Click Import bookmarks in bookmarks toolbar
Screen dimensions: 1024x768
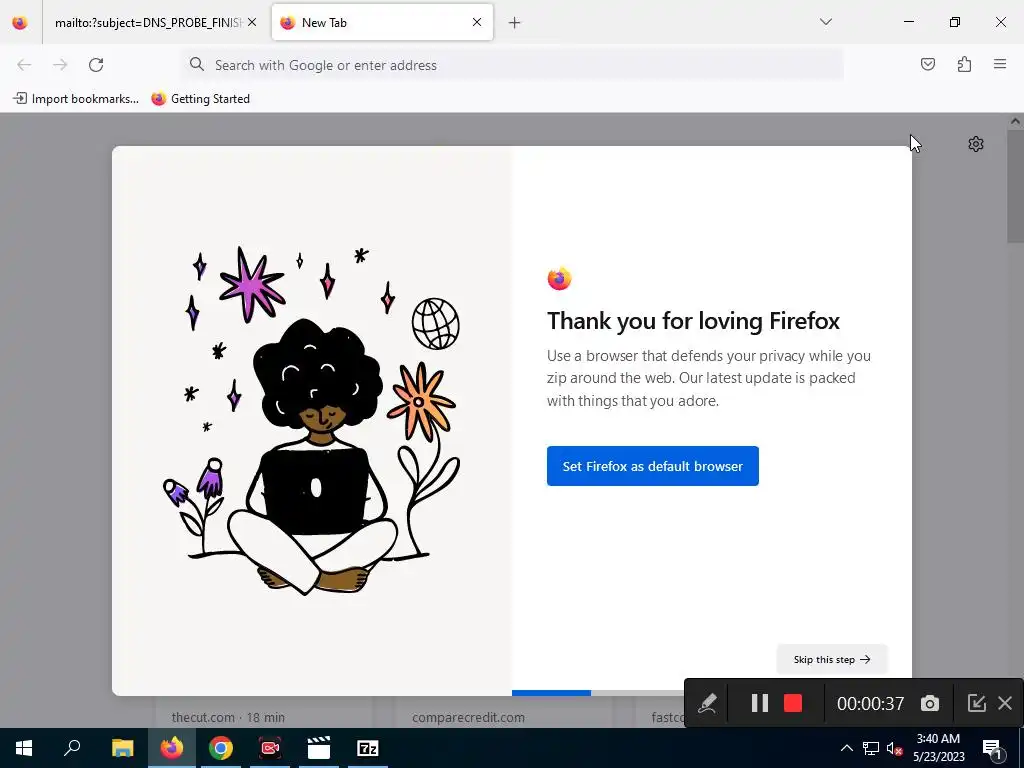click(76, 99)
